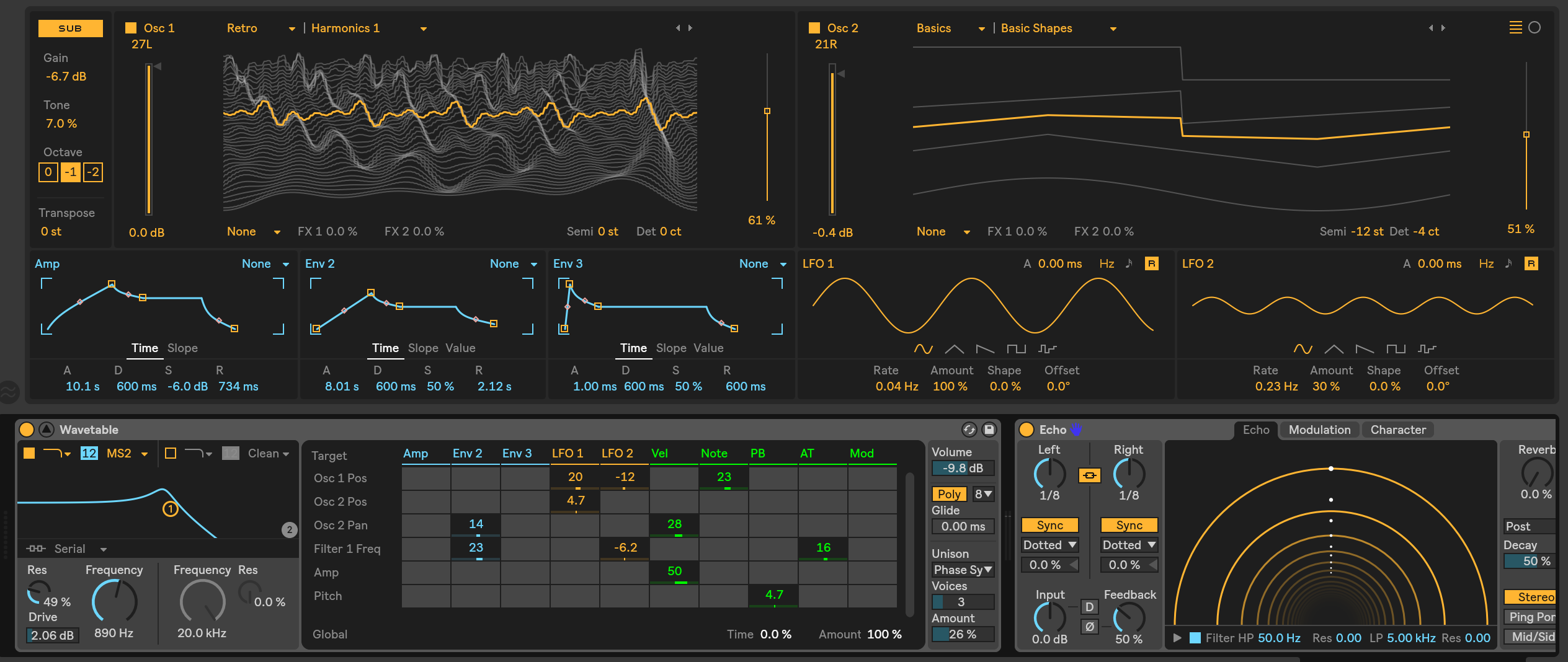This screenshot has width=1568, height=662.
Task: Select sine wave shape for LFO 2
Action: coord(1303,349)
